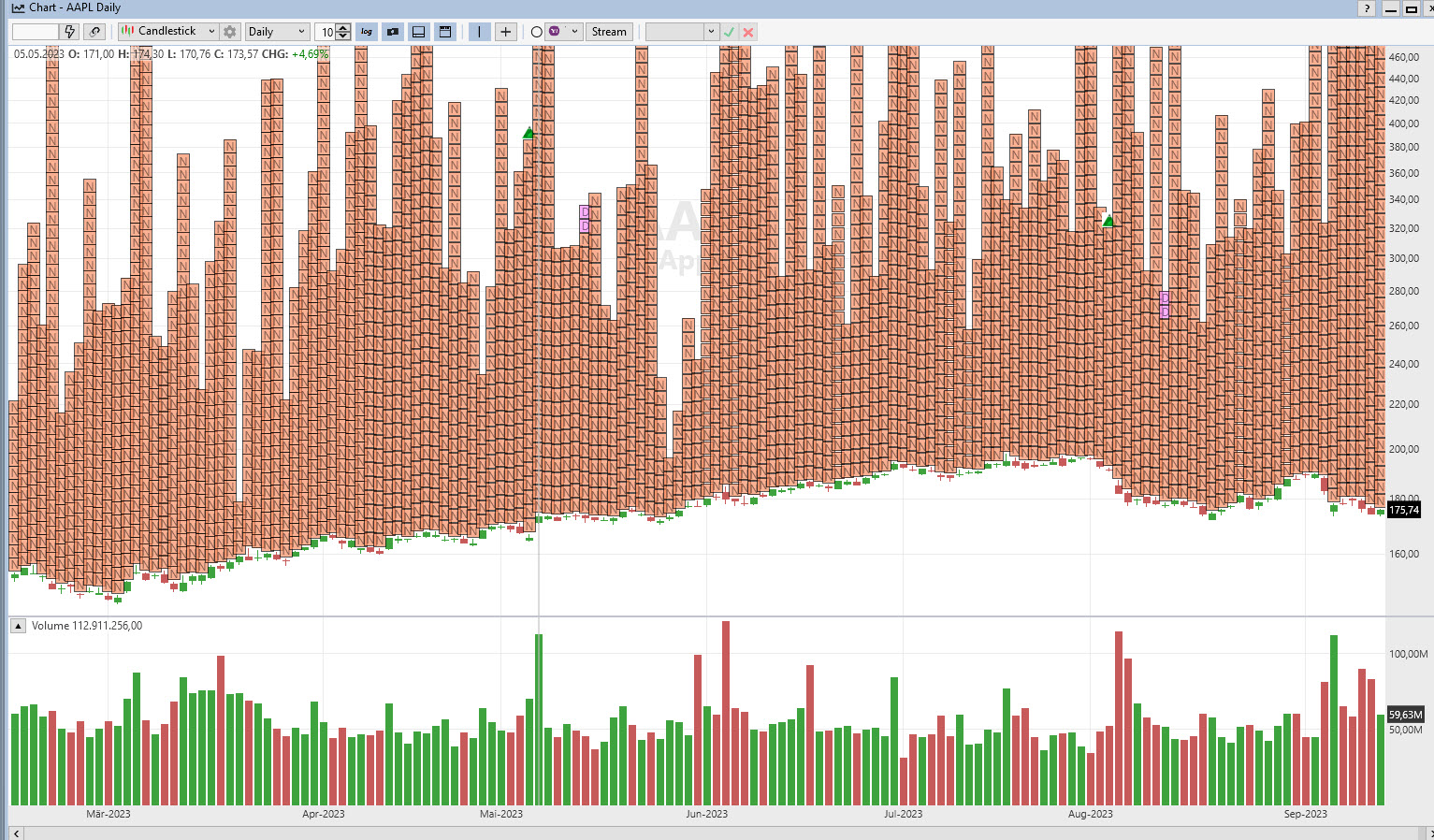Toggle the dark rectangle icon next to log
The width and height of the screenshot is (1434, 840).
click(393, 32)
